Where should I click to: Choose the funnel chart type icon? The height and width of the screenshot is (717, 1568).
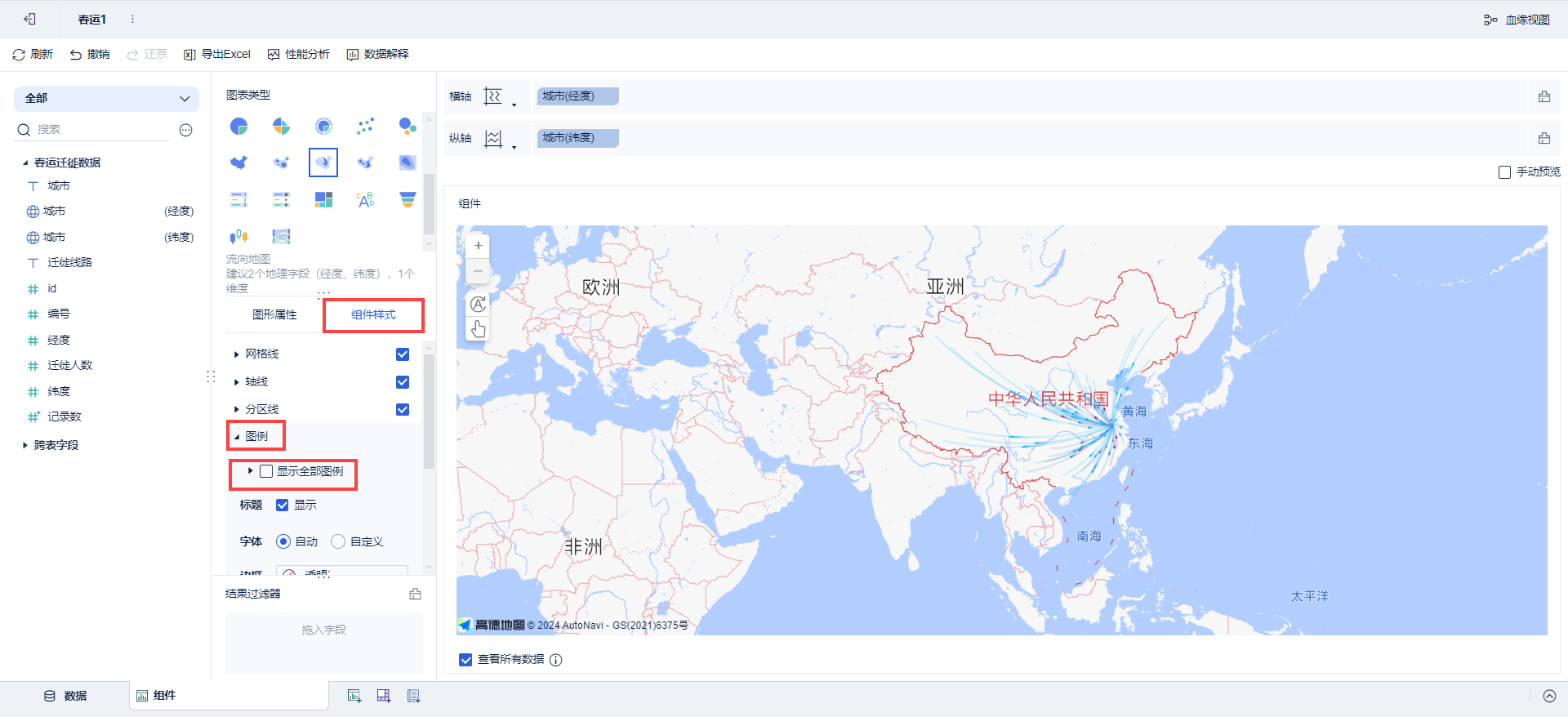tap(408, 199)
